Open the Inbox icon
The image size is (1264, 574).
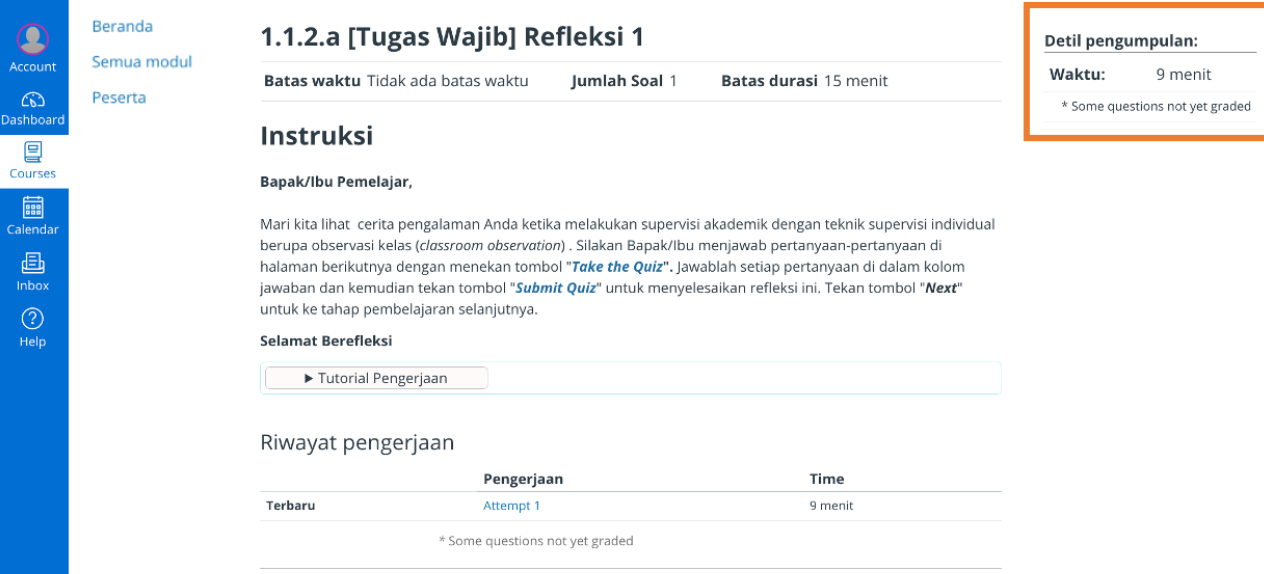[33, 264]
